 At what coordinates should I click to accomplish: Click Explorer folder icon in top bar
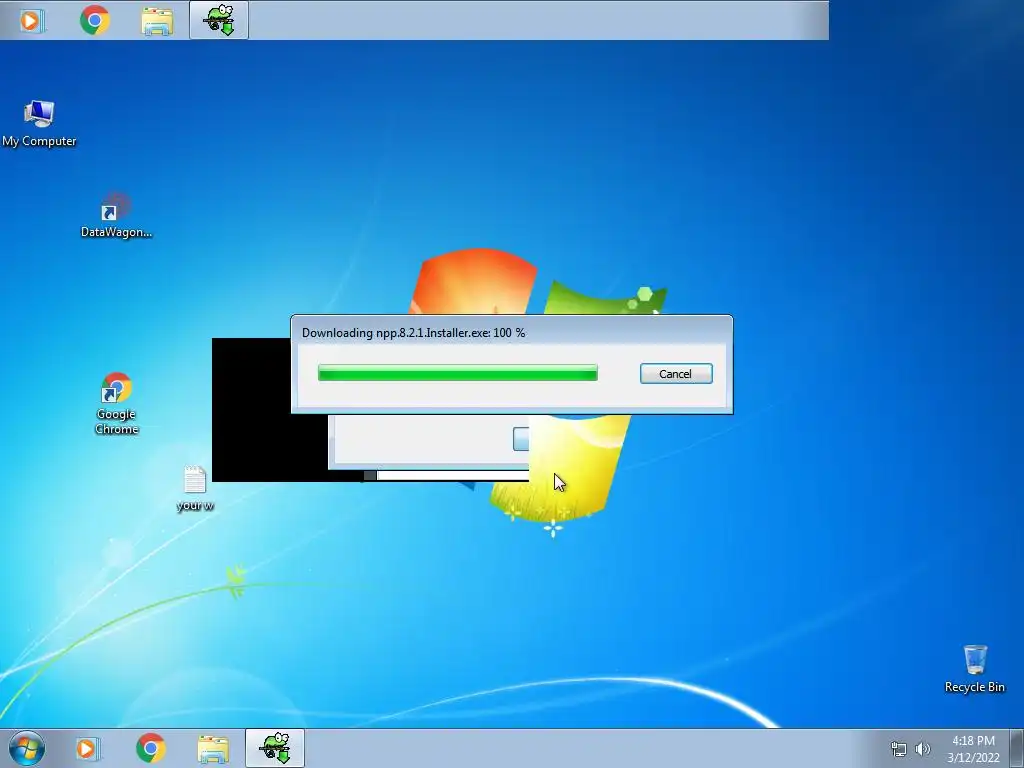click(x=157, y=21)
